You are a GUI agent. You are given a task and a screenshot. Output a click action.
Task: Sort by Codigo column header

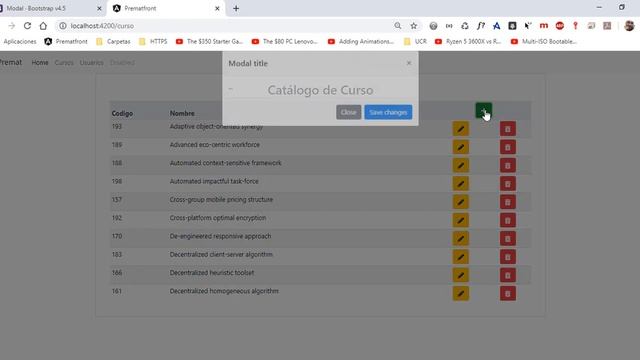pyautogui.click(x=122, y=113)
